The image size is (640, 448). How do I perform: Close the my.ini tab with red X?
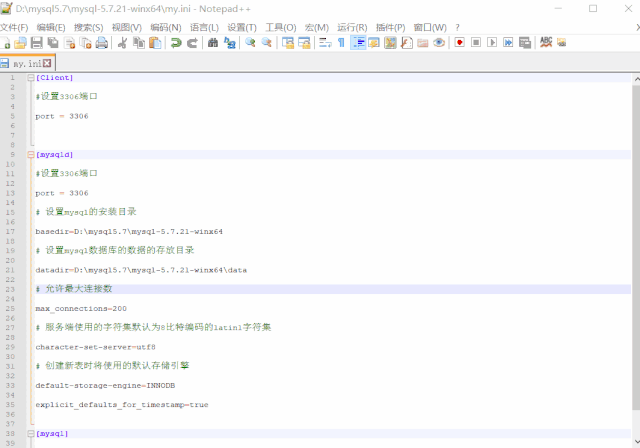point(46,63)
